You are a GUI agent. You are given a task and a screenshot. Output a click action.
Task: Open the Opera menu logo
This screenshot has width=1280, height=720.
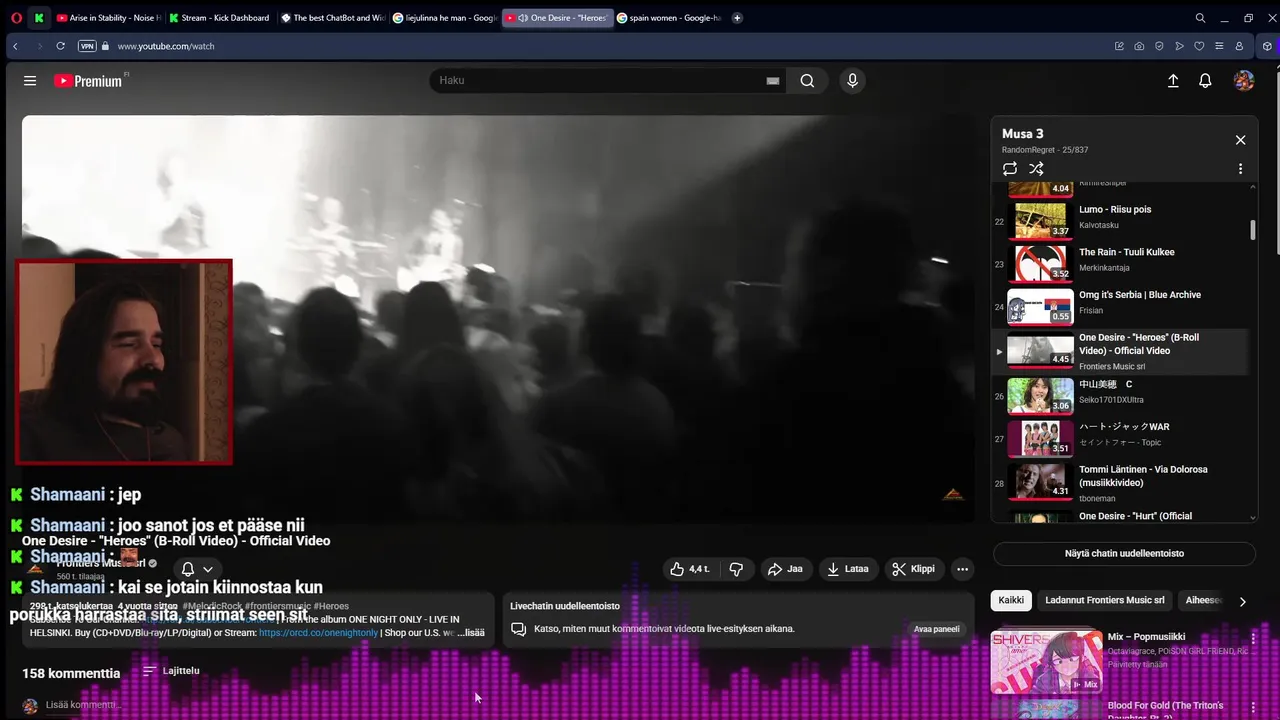point(16,18)
